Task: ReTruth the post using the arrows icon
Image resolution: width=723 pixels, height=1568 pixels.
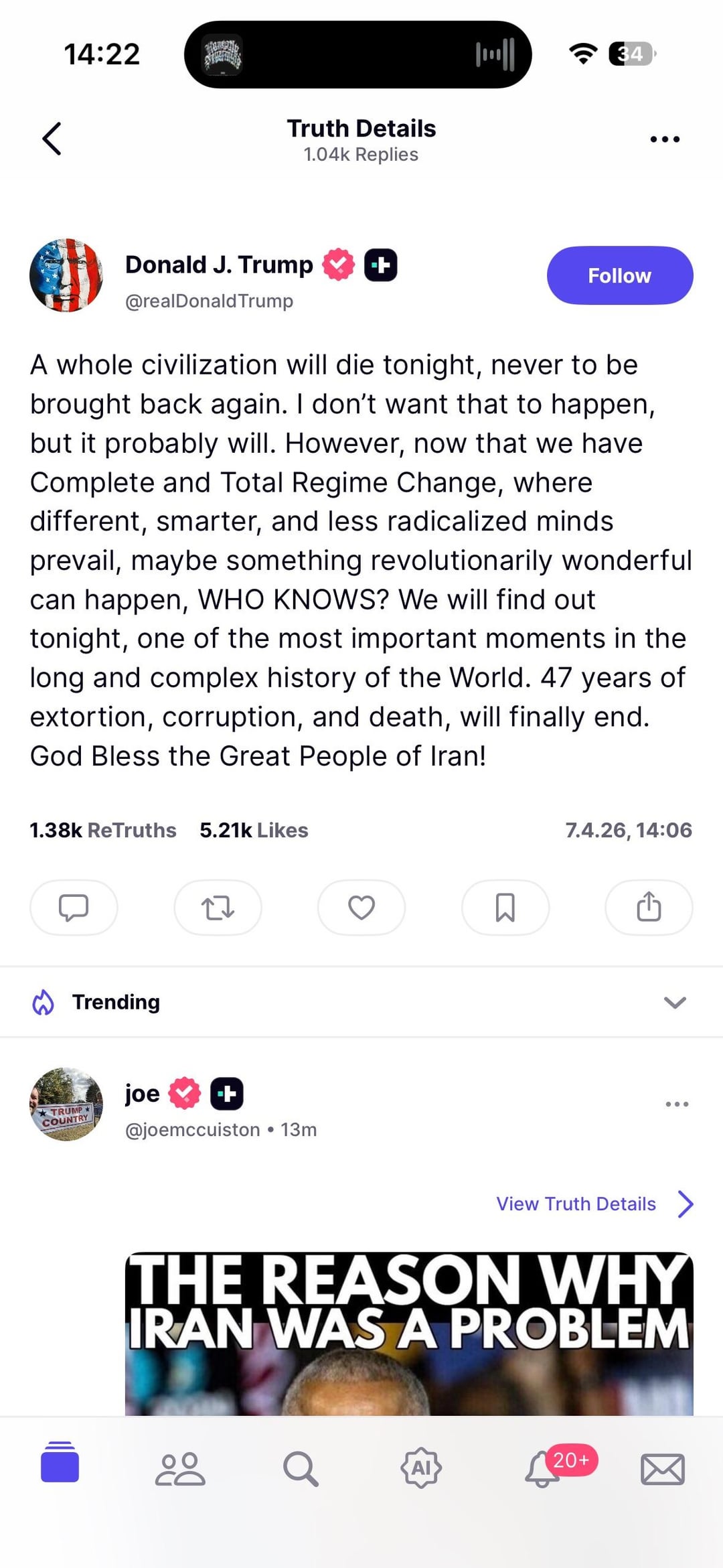Action: tap(218, 908)
